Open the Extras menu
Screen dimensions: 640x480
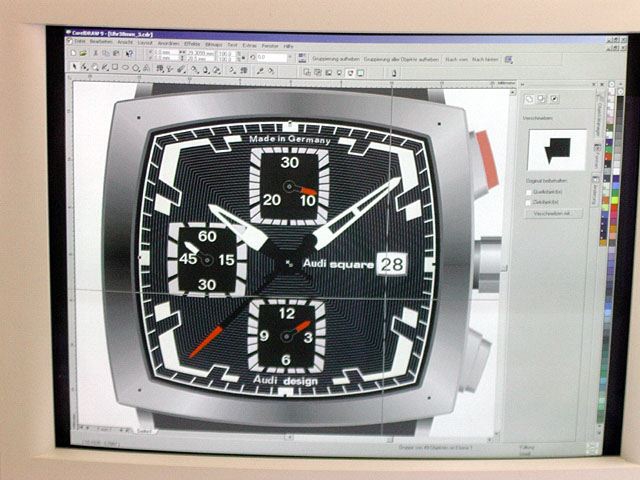pos(250,46)
